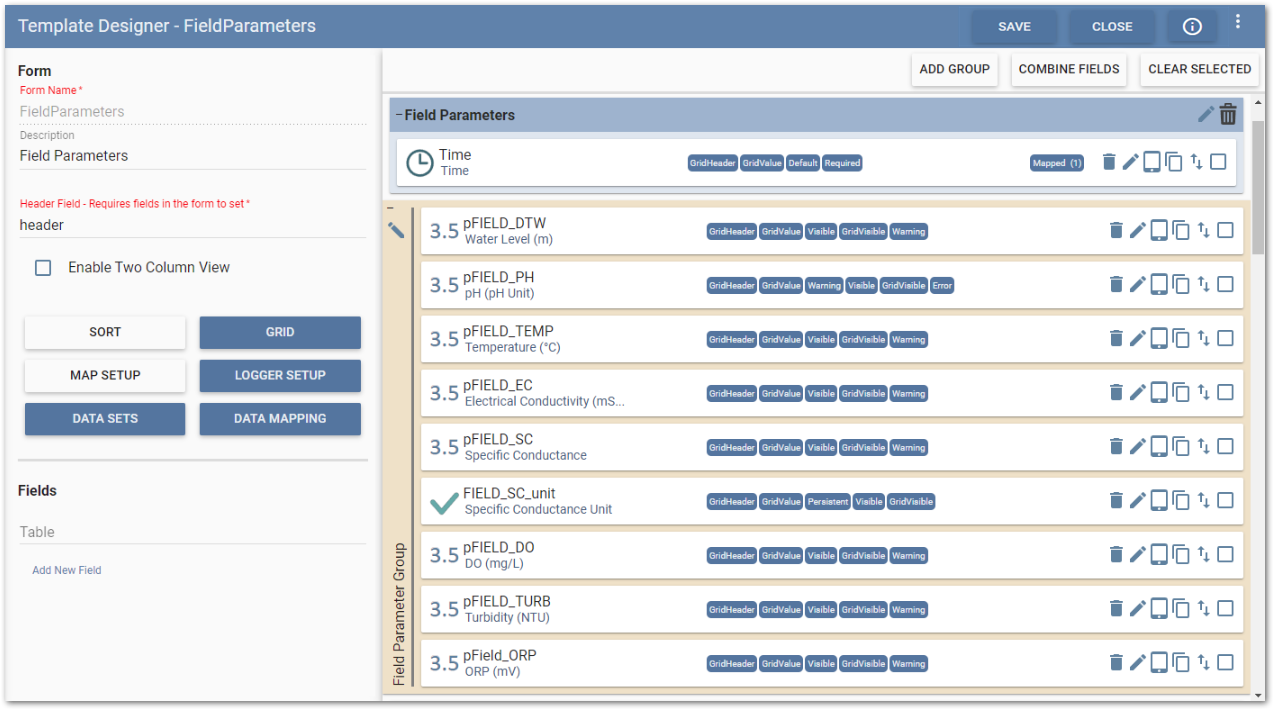Image resolution: width=1274 pixels, height=710 pixels.
Task: Open the three-dot more options menu
Action: point(1238,22)
